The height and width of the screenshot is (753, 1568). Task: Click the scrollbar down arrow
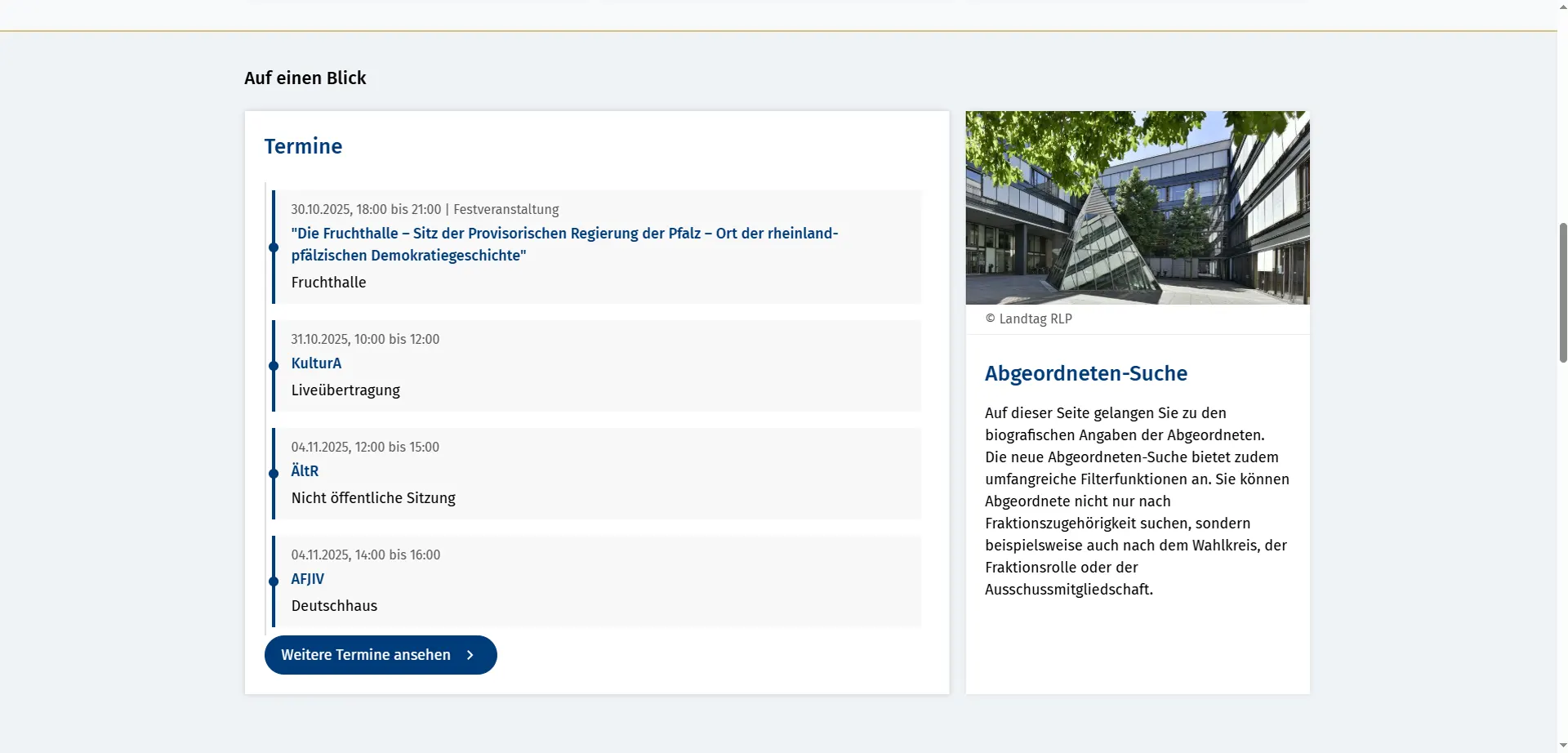[x=1562, y=746]
